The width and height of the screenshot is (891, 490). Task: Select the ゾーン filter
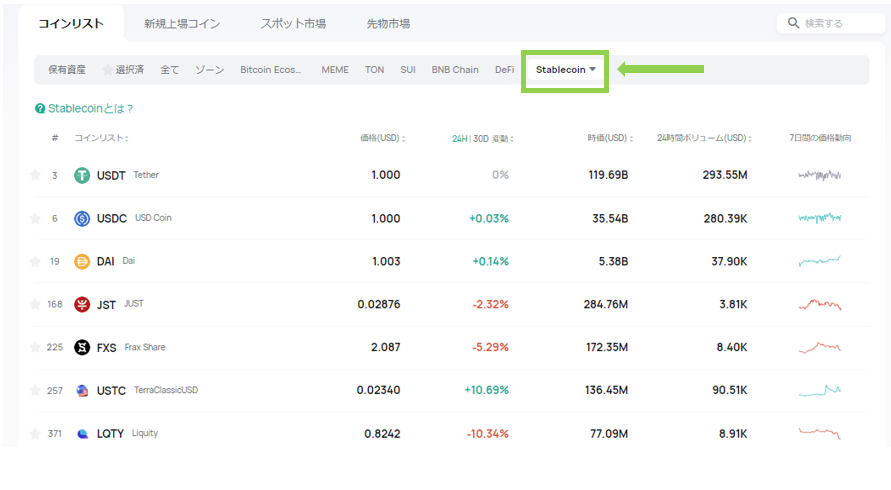click(210, 70)
